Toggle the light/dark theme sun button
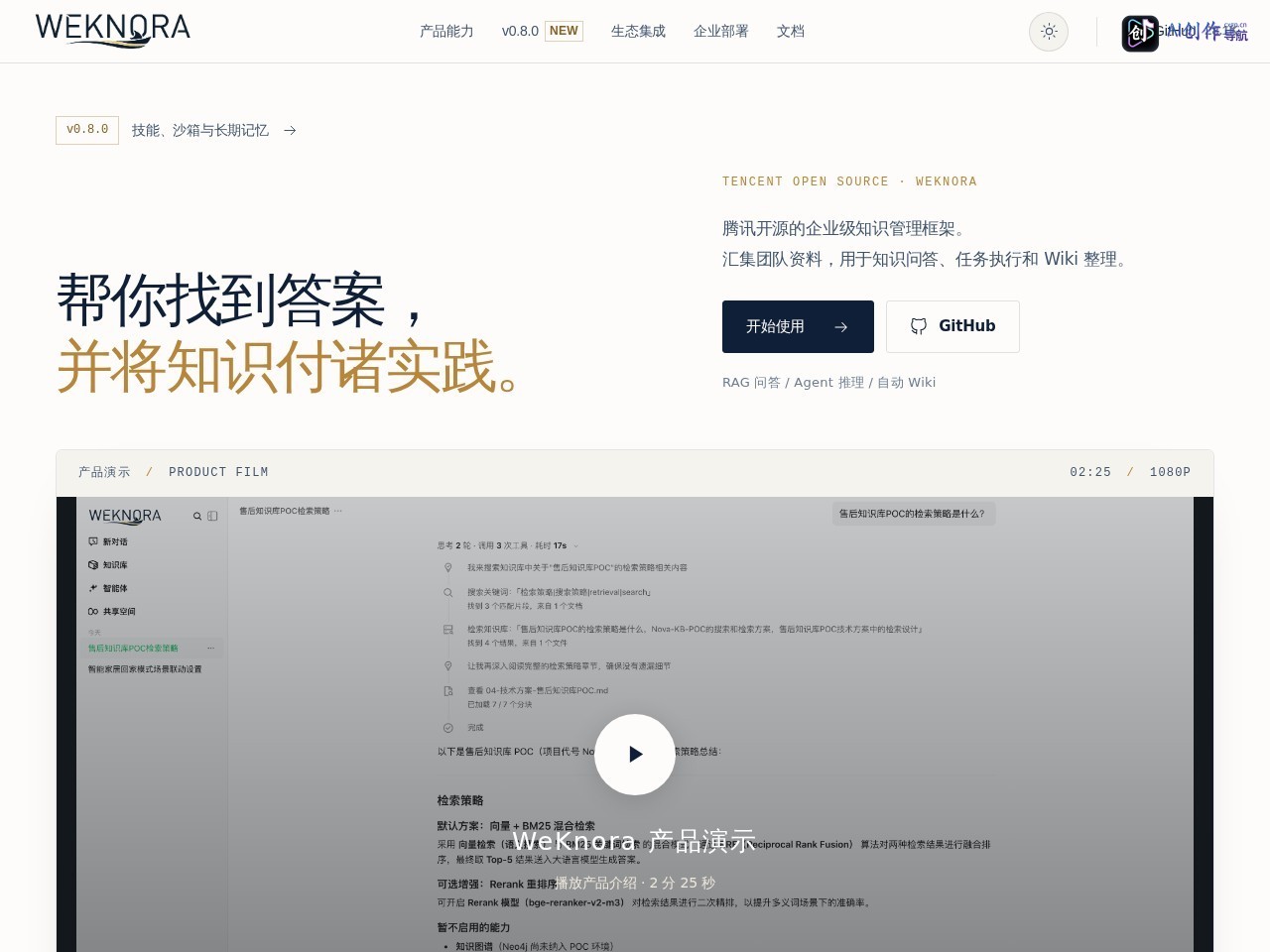1270x952 pixels. 1049,32
